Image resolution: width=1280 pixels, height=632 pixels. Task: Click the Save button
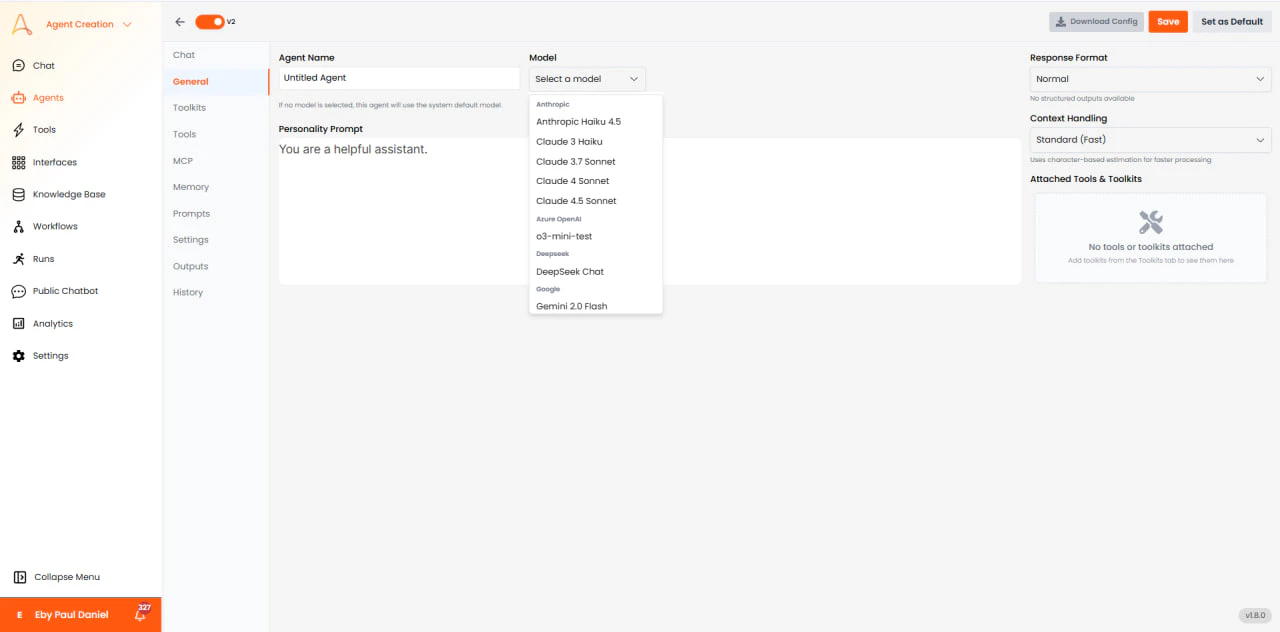1168,21
